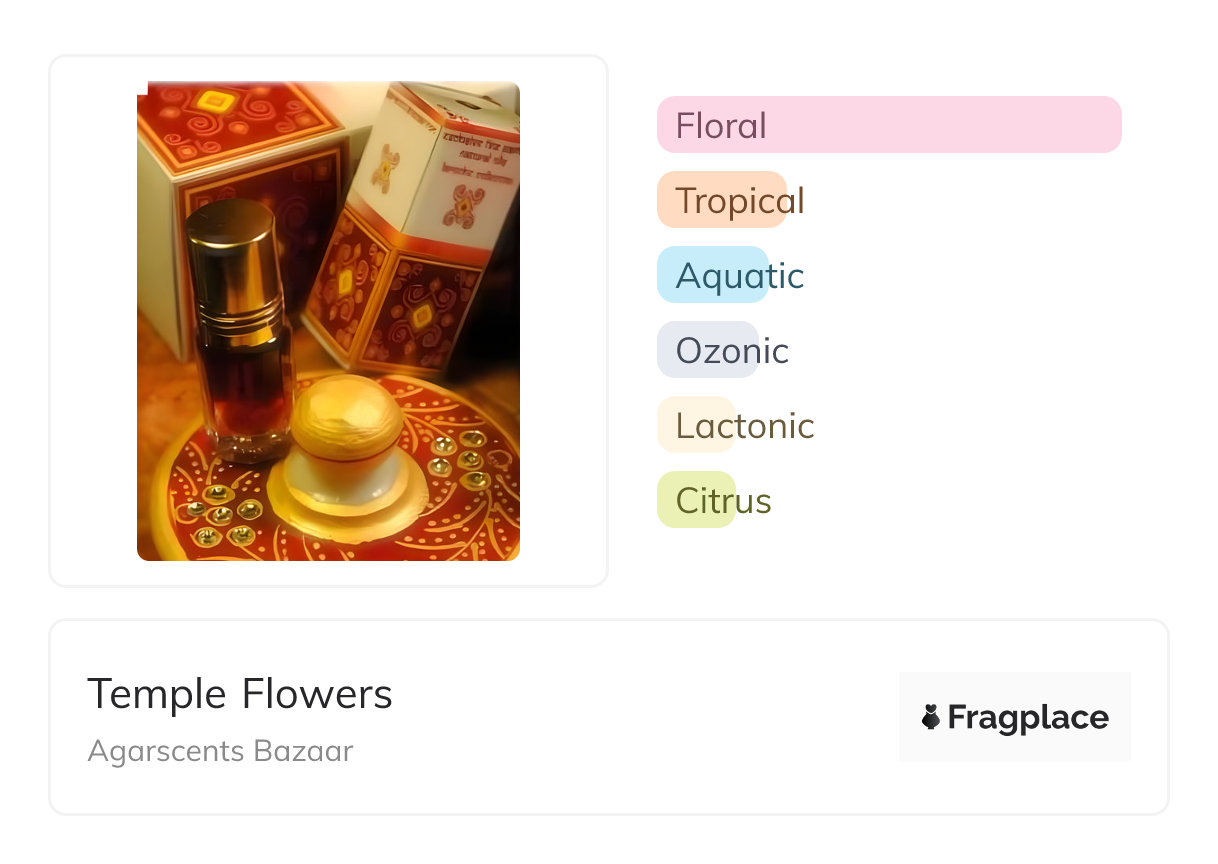
Task: Open the Agarscents Bazaar brand link
Action: [220, 751]
